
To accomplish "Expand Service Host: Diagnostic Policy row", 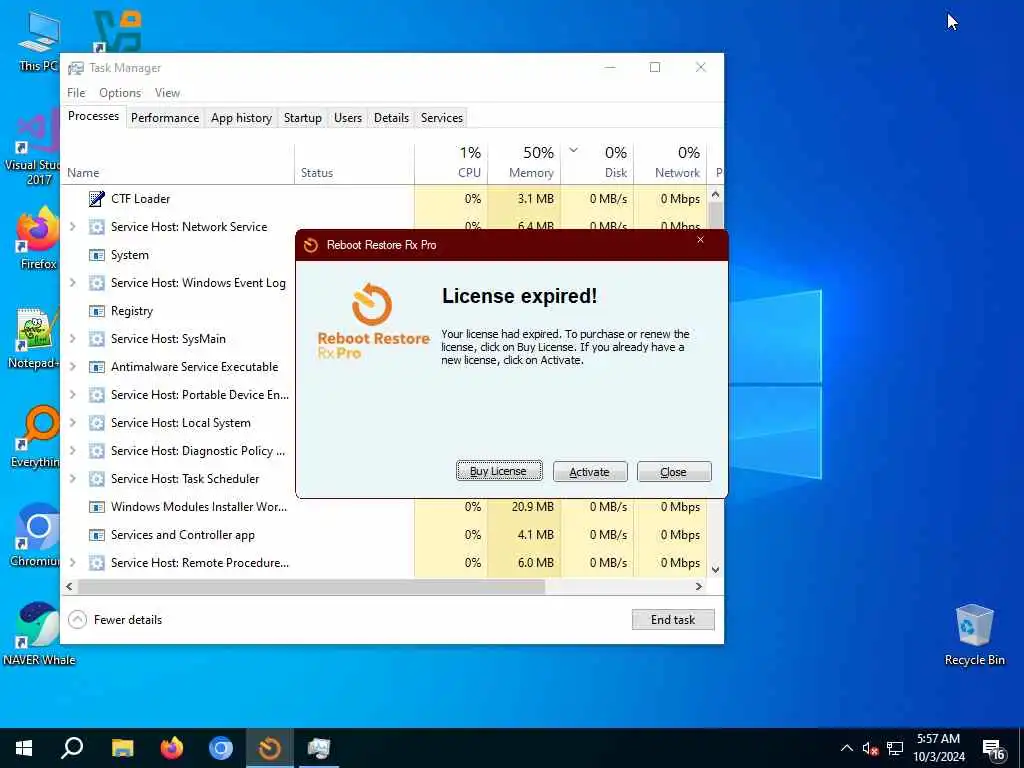I will pos(72,451).
